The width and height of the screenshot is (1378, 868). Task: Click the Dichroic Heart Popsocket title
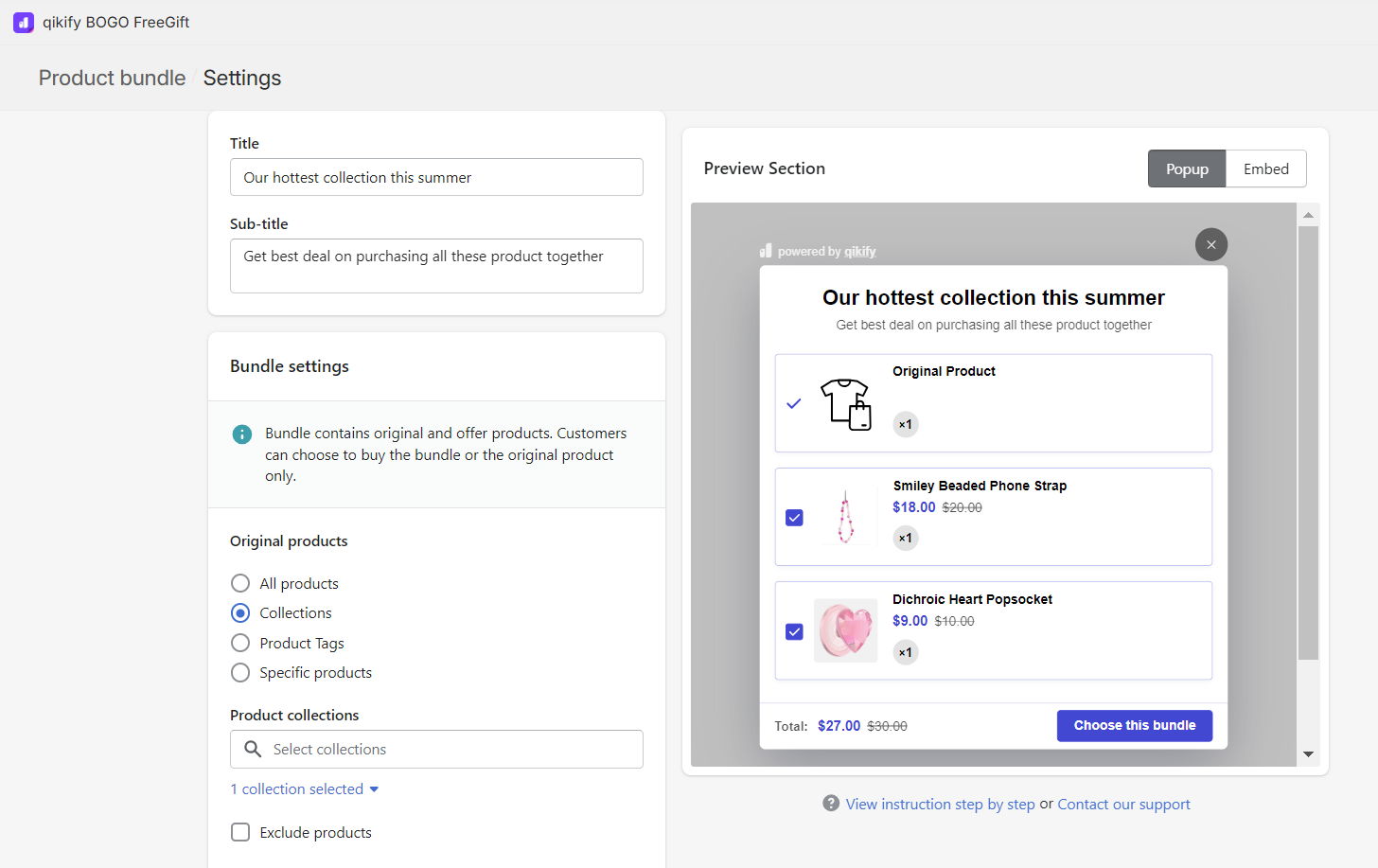click(972, 599)
